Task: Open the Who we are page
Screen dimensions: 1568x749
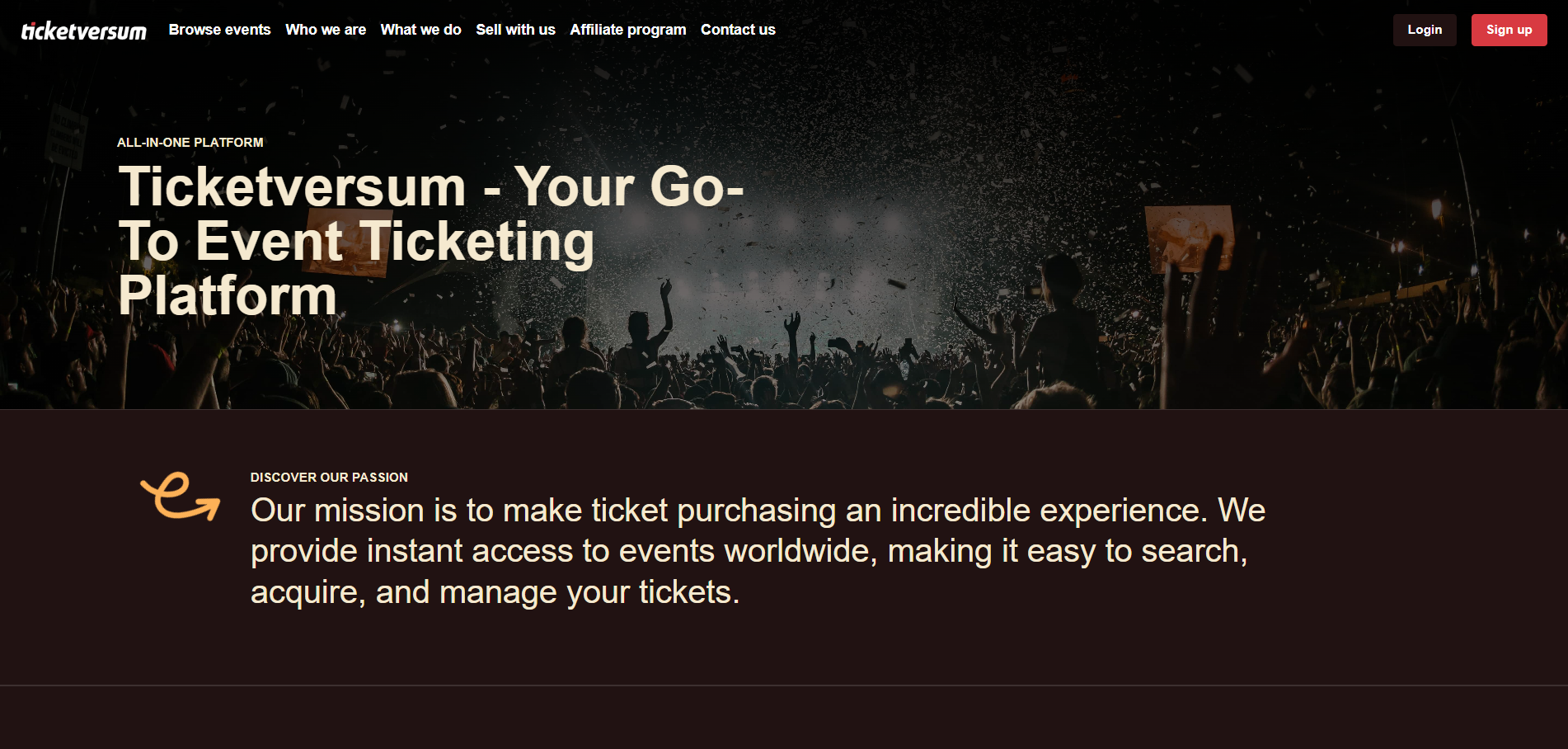Action: 326,30
